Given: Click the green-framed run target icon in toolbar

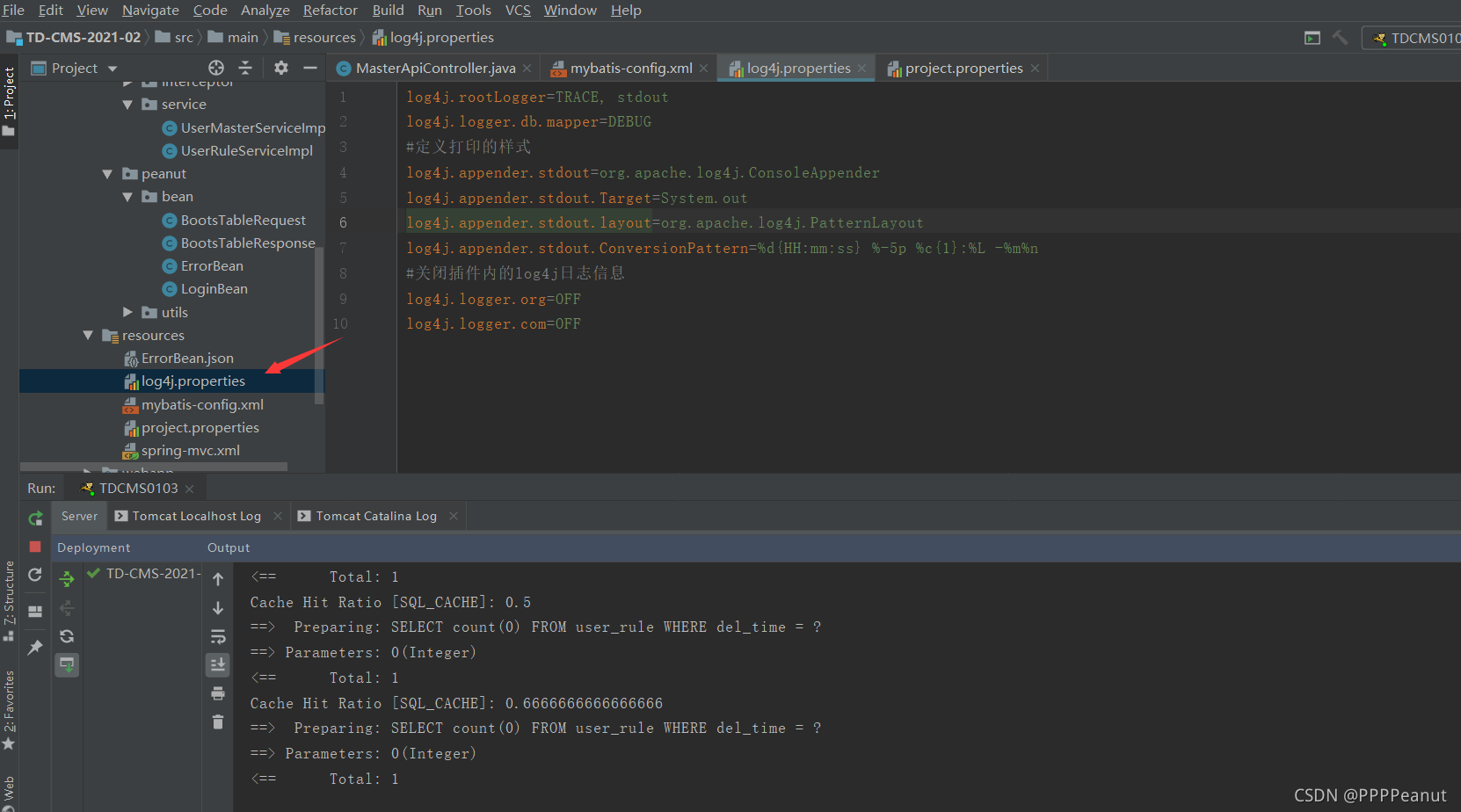Looking at the screenshot, I should tap(1312, 38).
